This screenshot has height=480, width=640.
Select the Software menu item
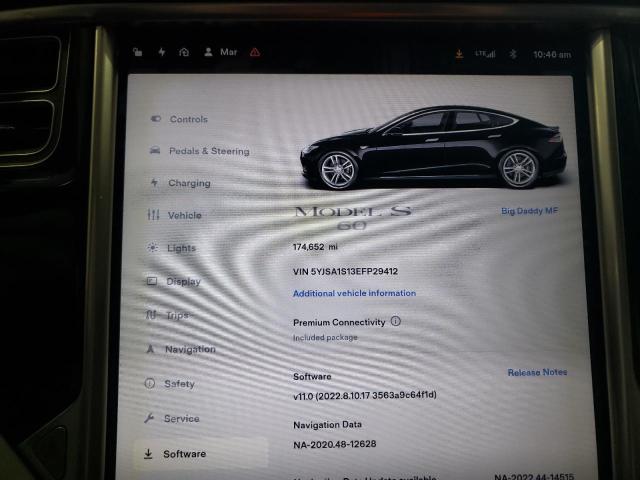201,453
